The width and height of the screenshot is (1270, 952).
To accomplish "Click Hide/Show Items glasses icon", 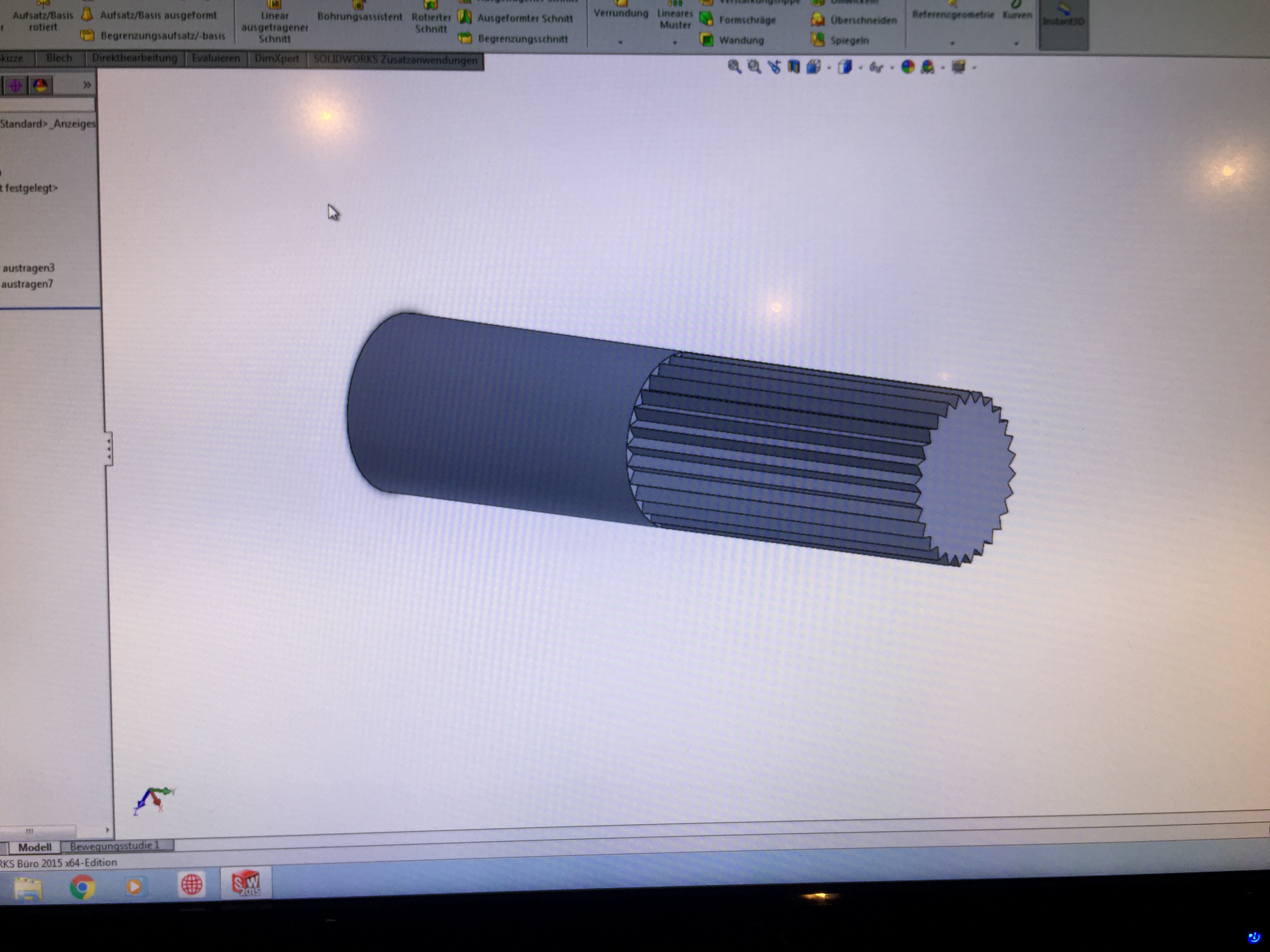I will coord(875,68).
